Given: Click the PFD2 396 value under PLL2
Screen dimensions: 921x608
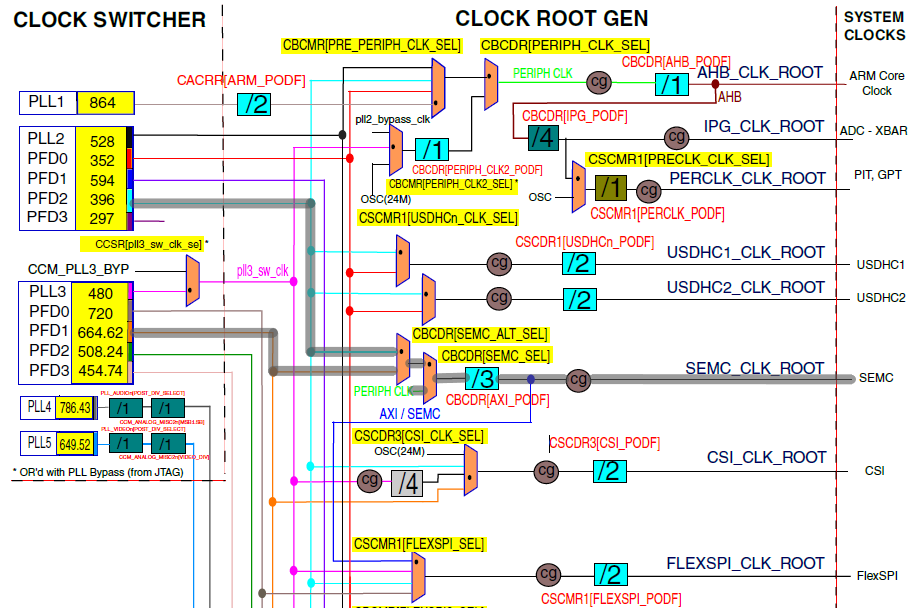Looking at the screenshot, I should [102, 200].
